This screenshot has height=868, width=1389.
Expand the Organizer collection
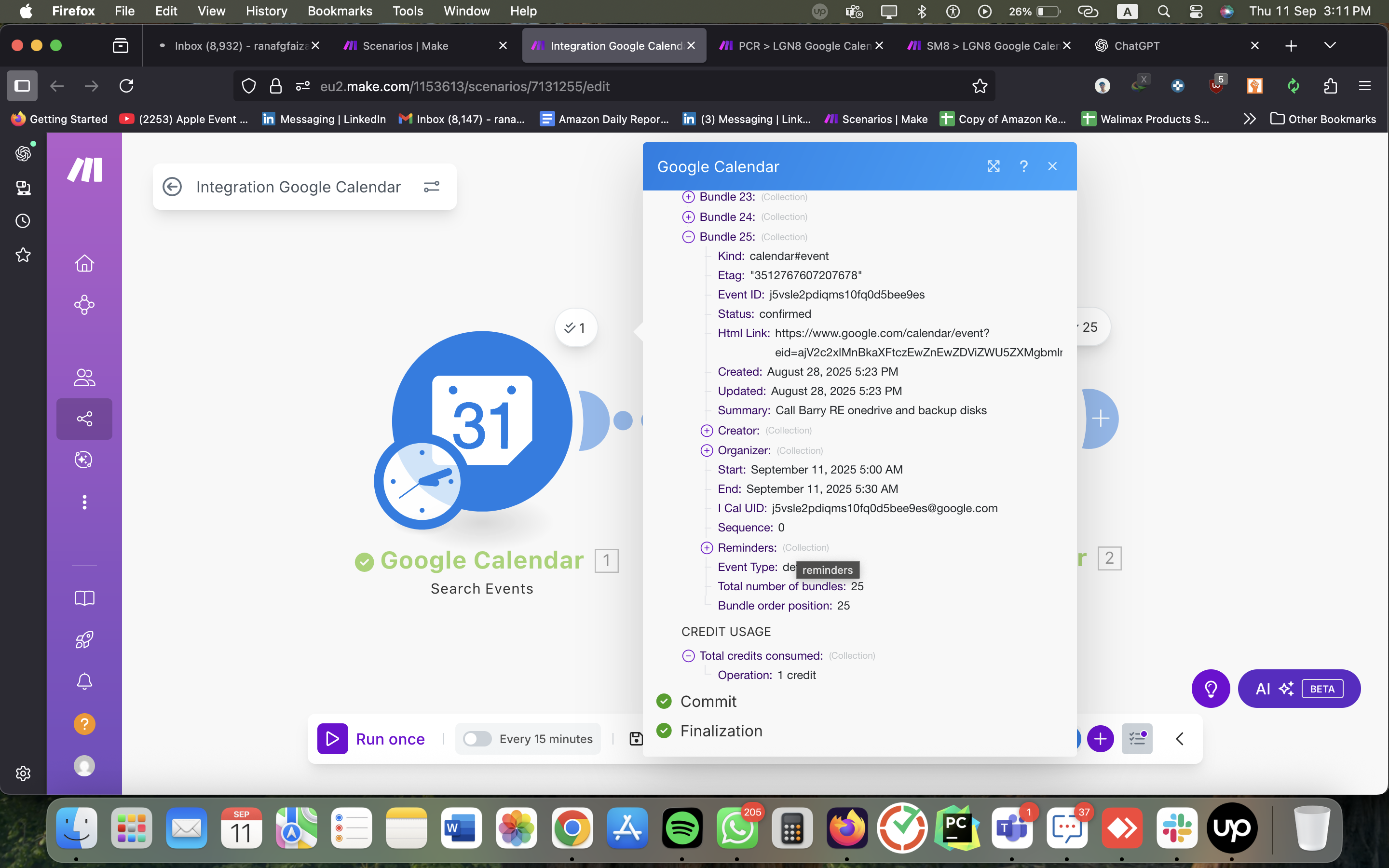coord(707,450)
